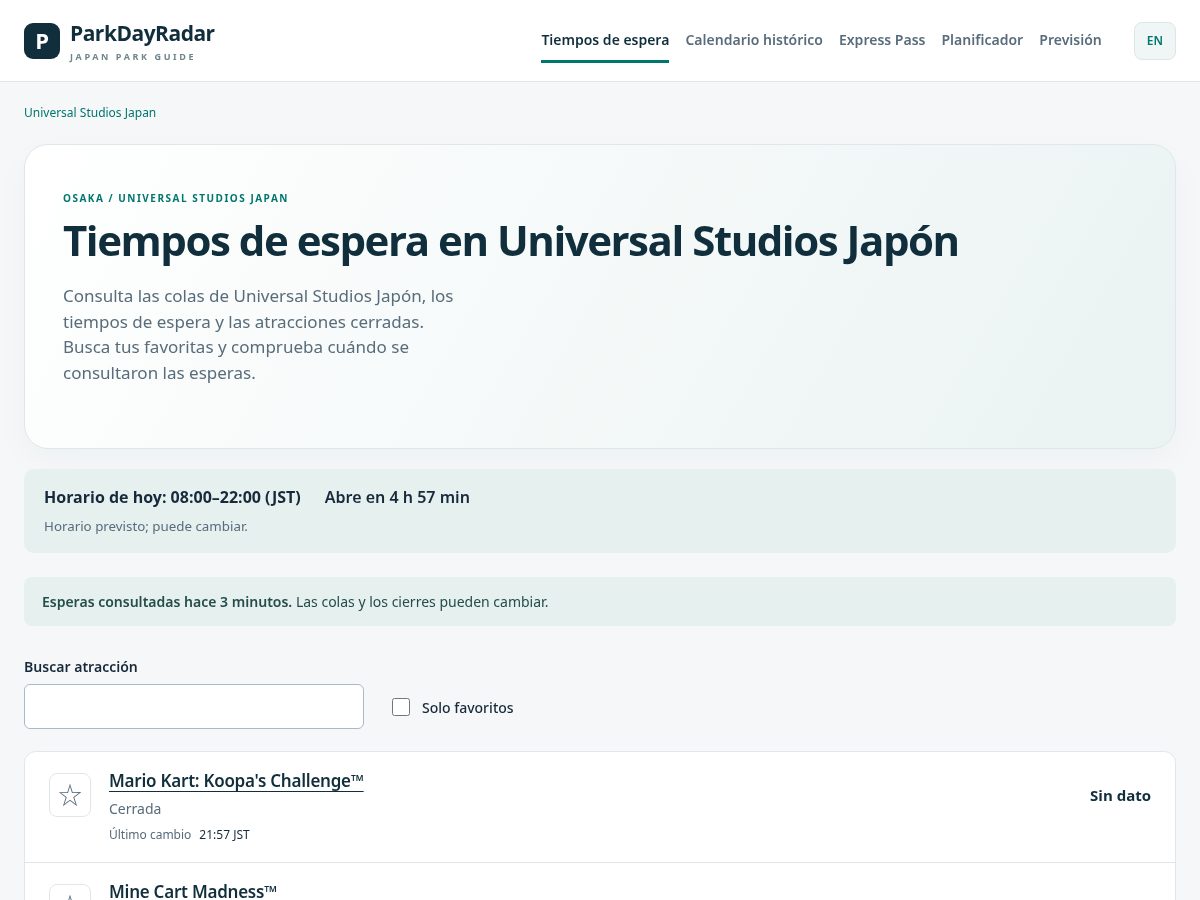Screen dimensions: 1200x900
Task: Open the Previsión section
Action: (x=1070, y=40)
